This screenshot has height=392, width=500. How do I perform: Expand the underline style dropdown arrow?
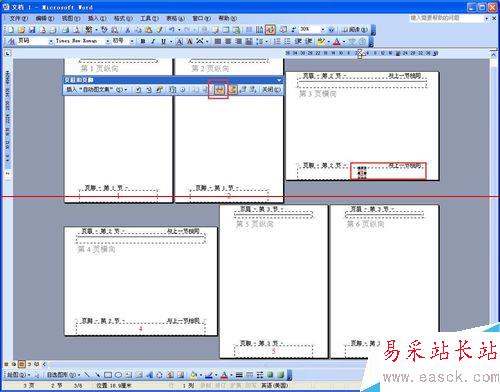pyautogui.click(x=171, y=41)
